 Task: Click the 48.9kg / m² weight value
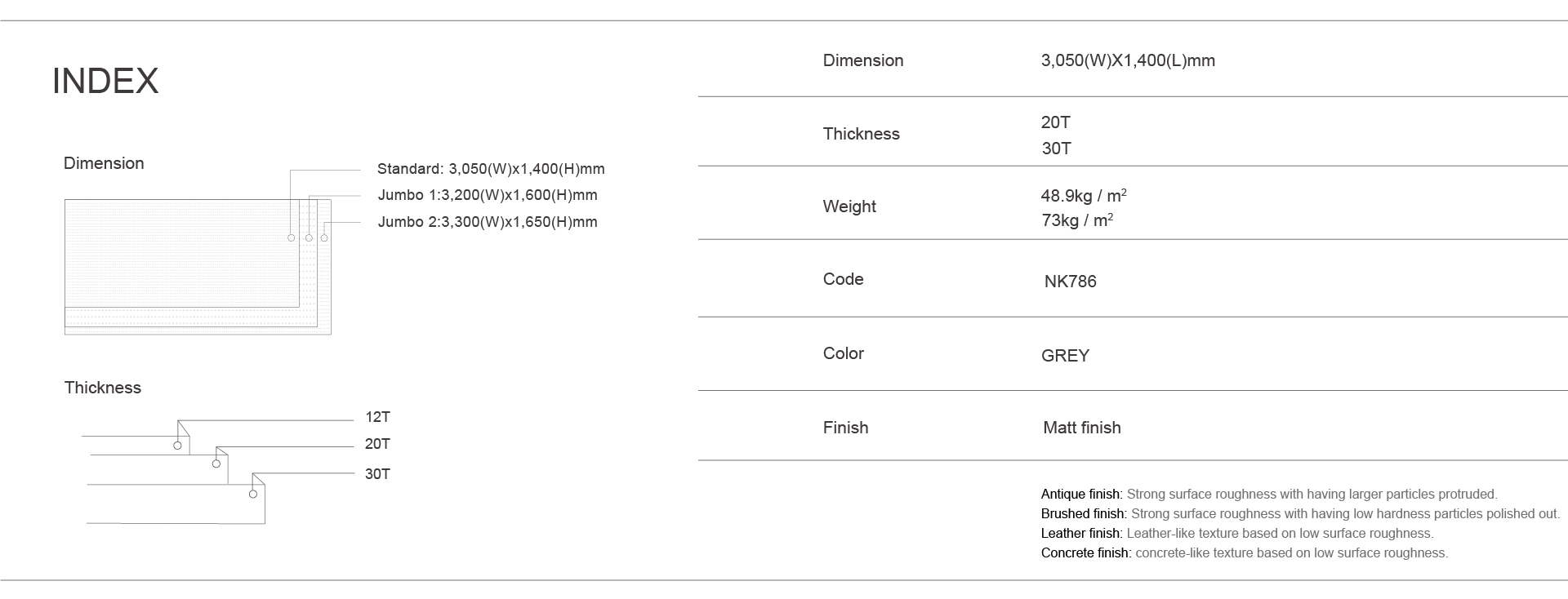1084,196
